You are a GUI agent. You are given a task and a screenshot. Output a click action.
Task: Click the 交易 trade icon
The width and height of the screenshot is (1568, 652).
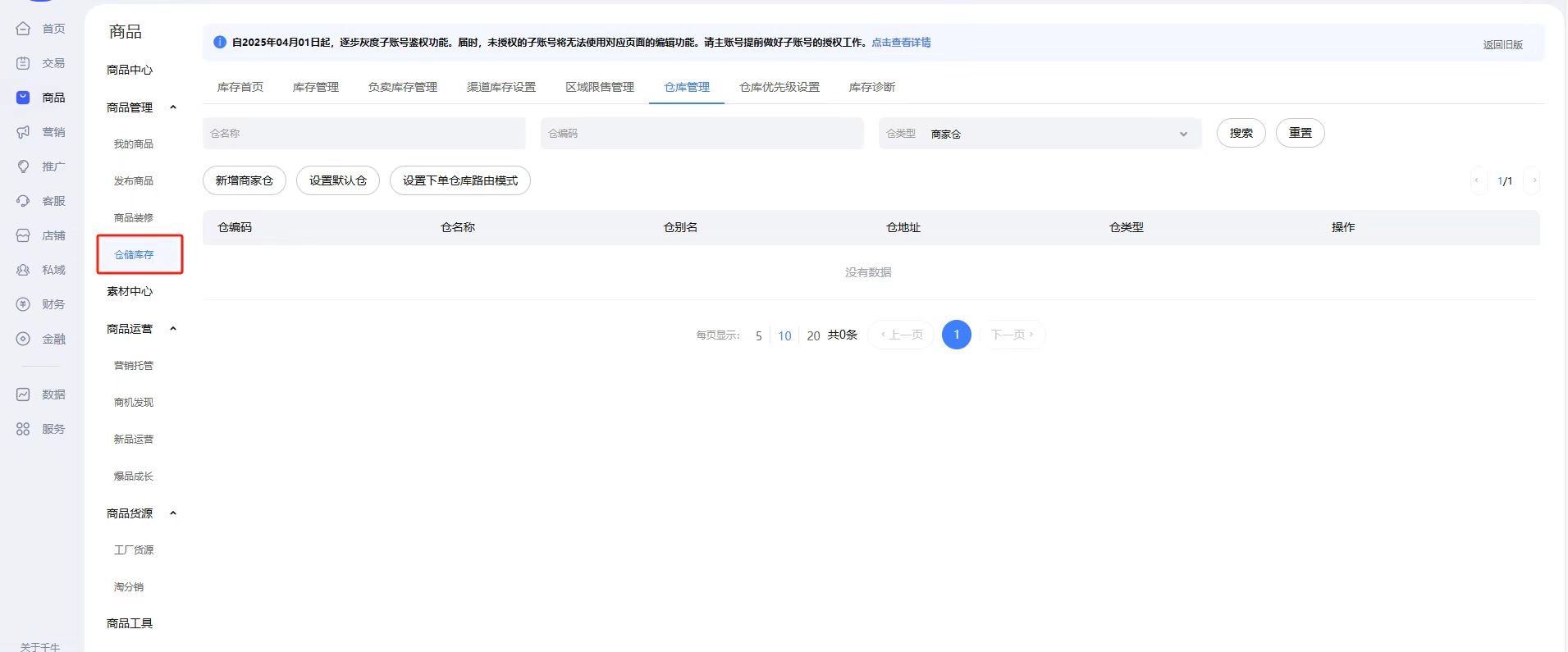pyautogui.click(x=23, y=63)
